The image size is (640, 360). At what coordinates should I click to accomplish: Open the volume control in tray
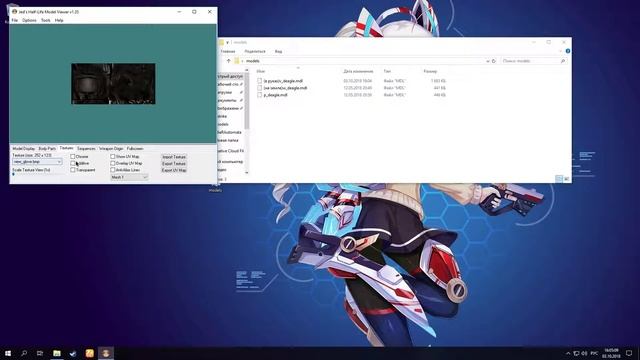click(x=584, y=353)
